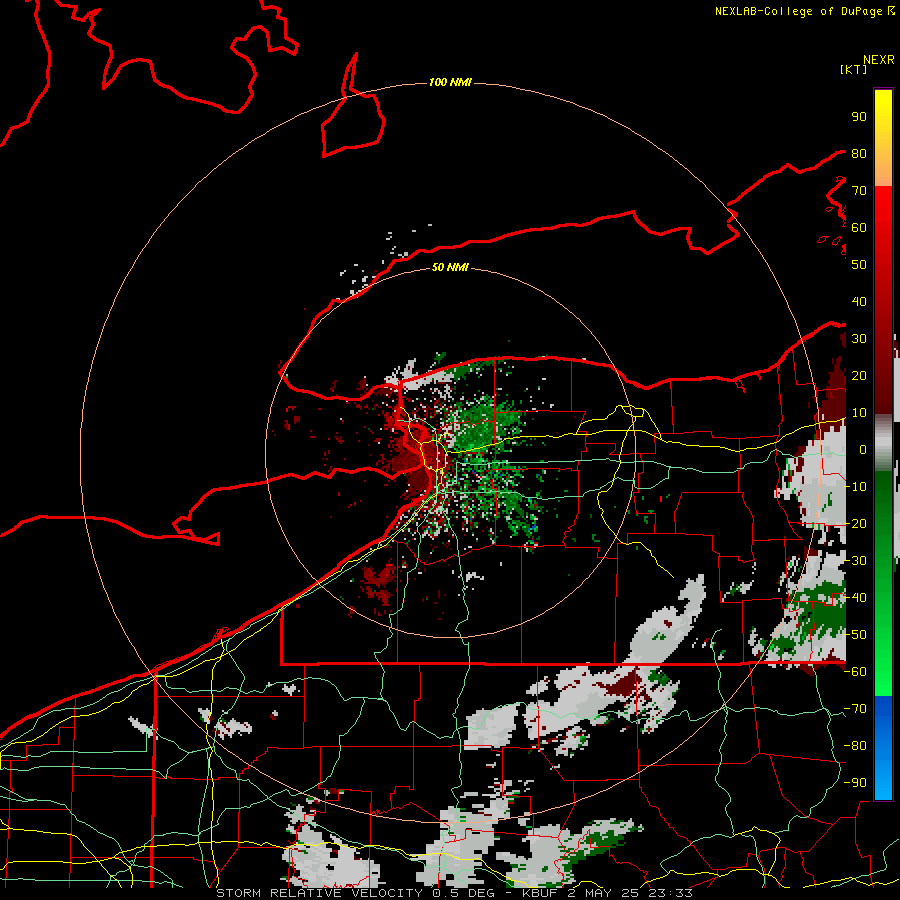
Task: Click the 30 value on the color scale
Action: coord(859,339)
